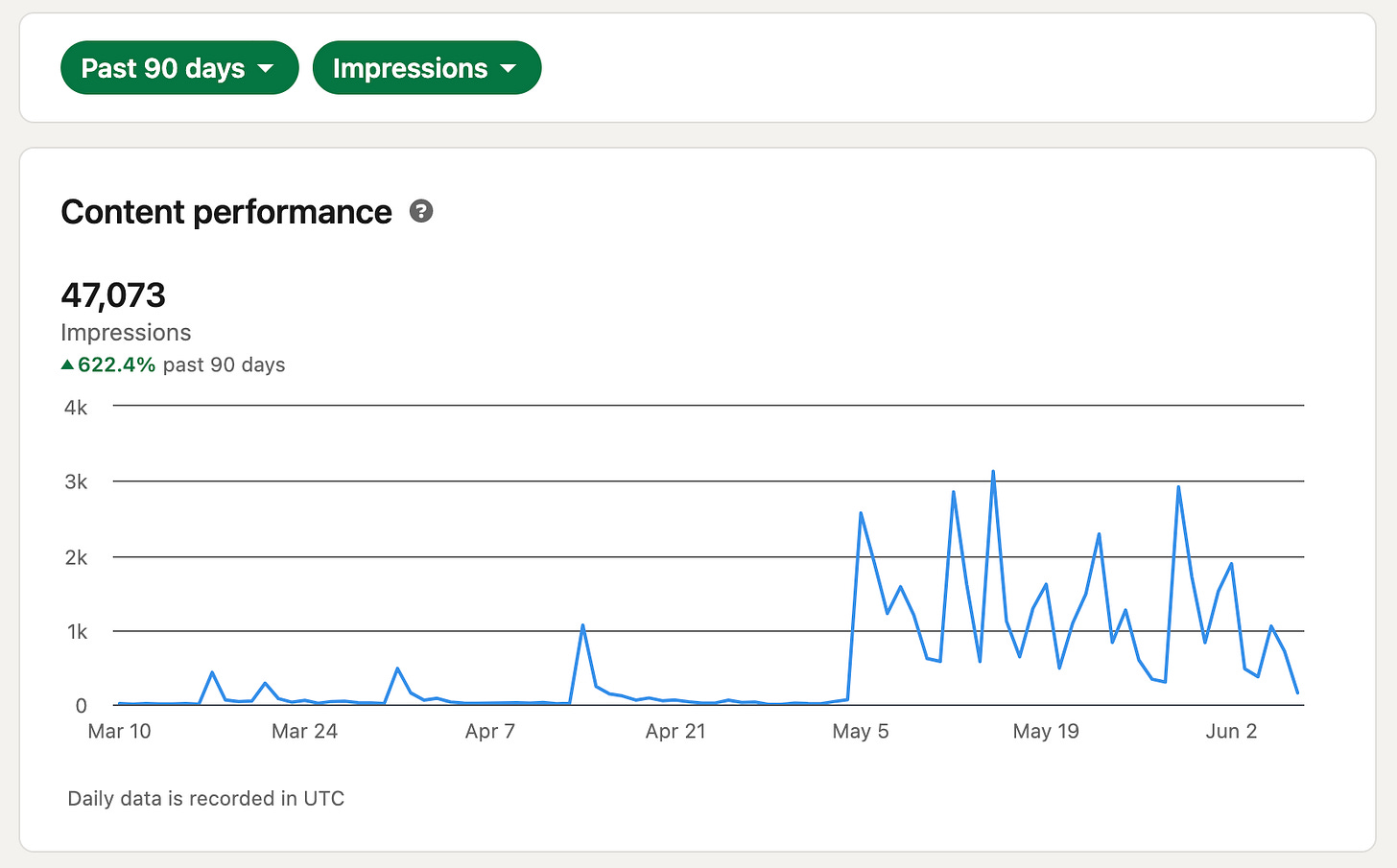Click the 0 y-axis label
Image resolution: width=1397 pixels, height=868 pixels.
pyautogui.click(x=81, y=706)
